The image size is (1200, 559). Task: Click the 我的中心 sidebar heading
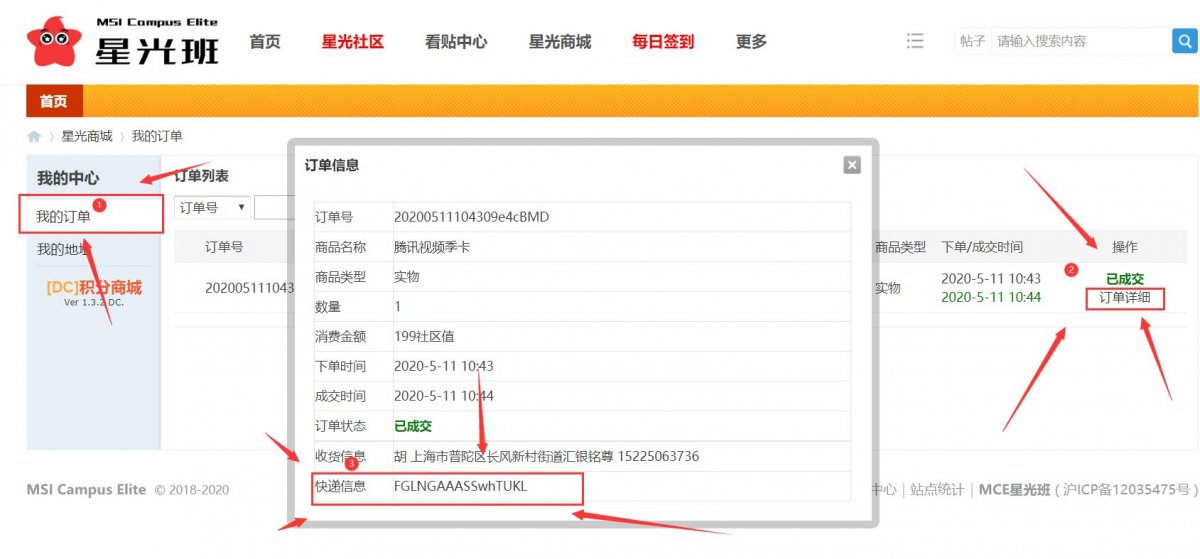tap(68, 178)
